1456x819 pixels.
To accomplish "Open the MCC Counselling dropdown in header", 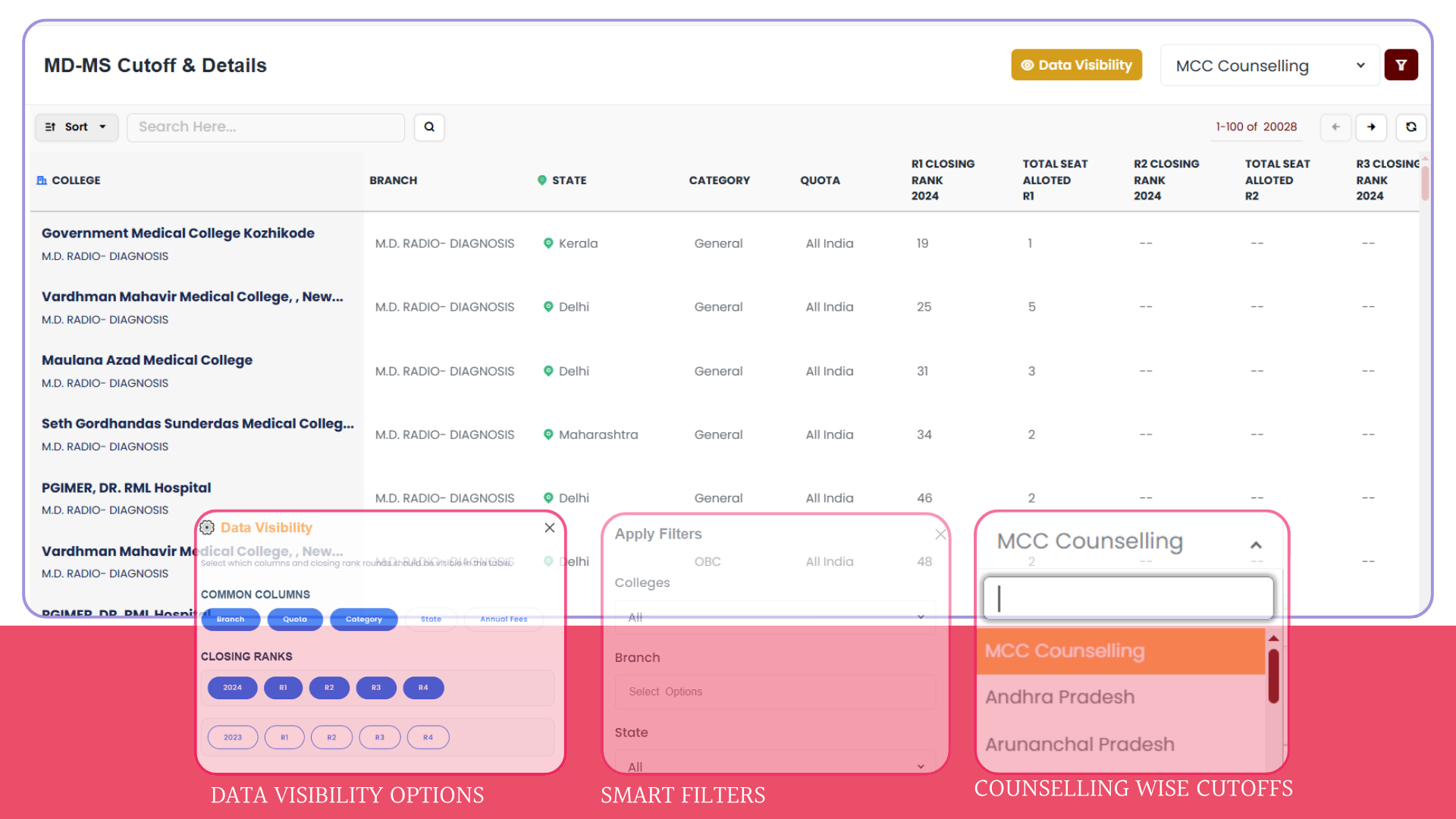I will point(1269,66).
